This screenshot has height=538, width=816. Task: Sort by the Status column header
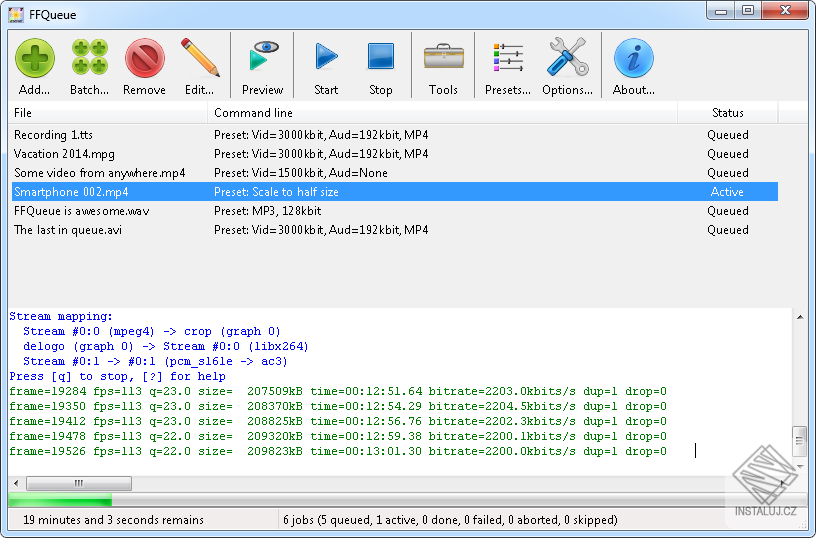(728, 113)
